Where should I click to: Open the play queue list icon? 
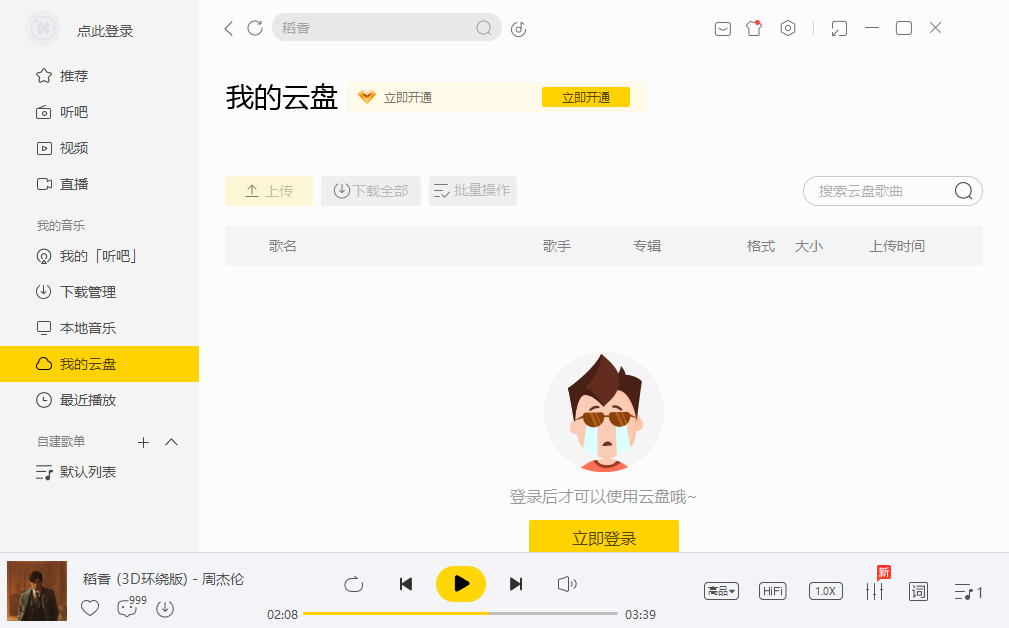pyautogui.click(x=968, y=592)
